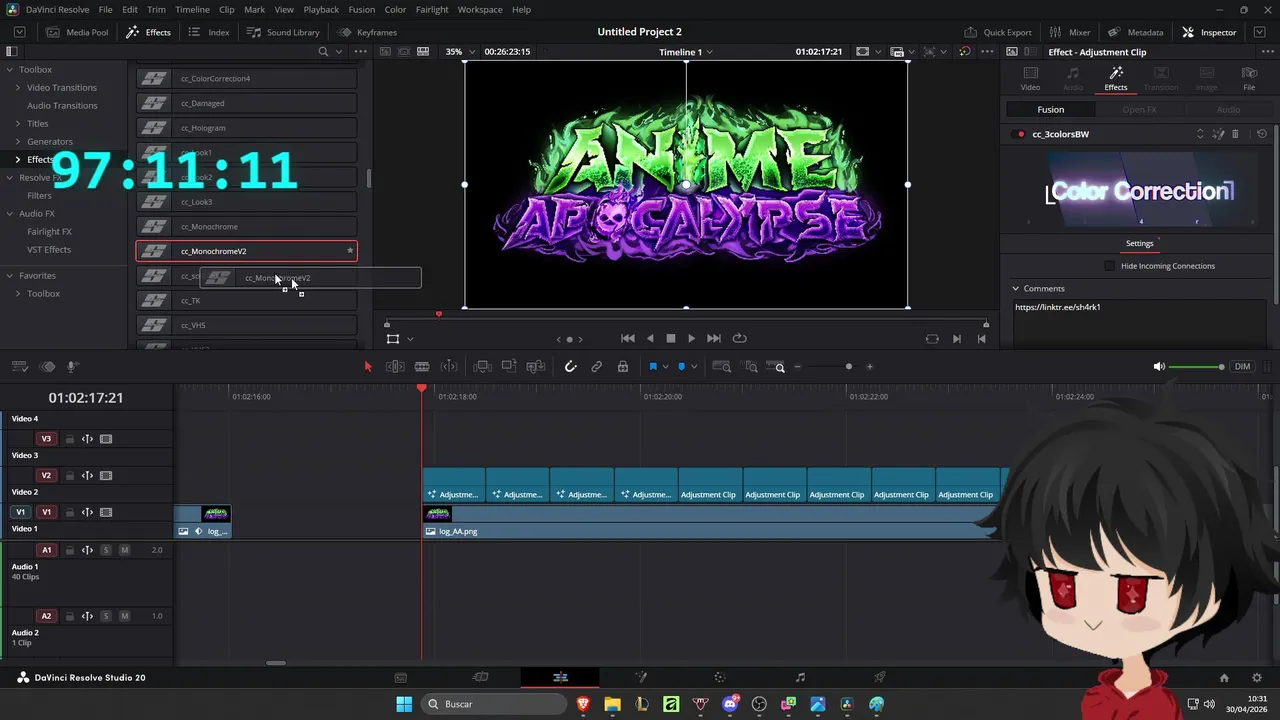Switch to the Inspector File tab
Viewport: 1280px width, 720px height.
pos(1249,78)
